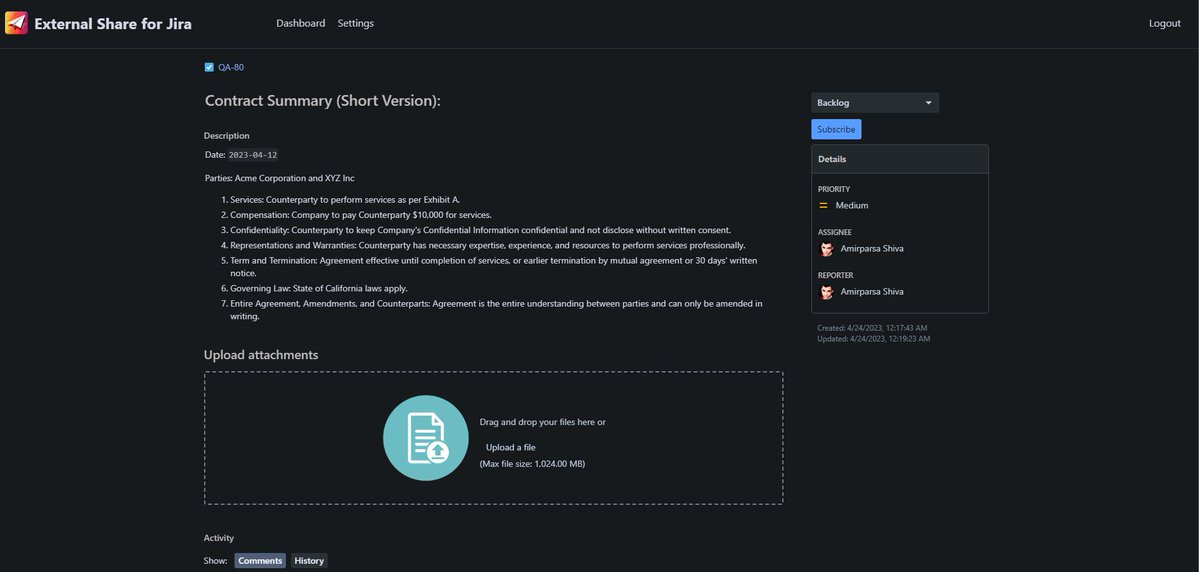Click the Upload a file link
This screenshot has width=1200, height=572.
tap(511, 447)
